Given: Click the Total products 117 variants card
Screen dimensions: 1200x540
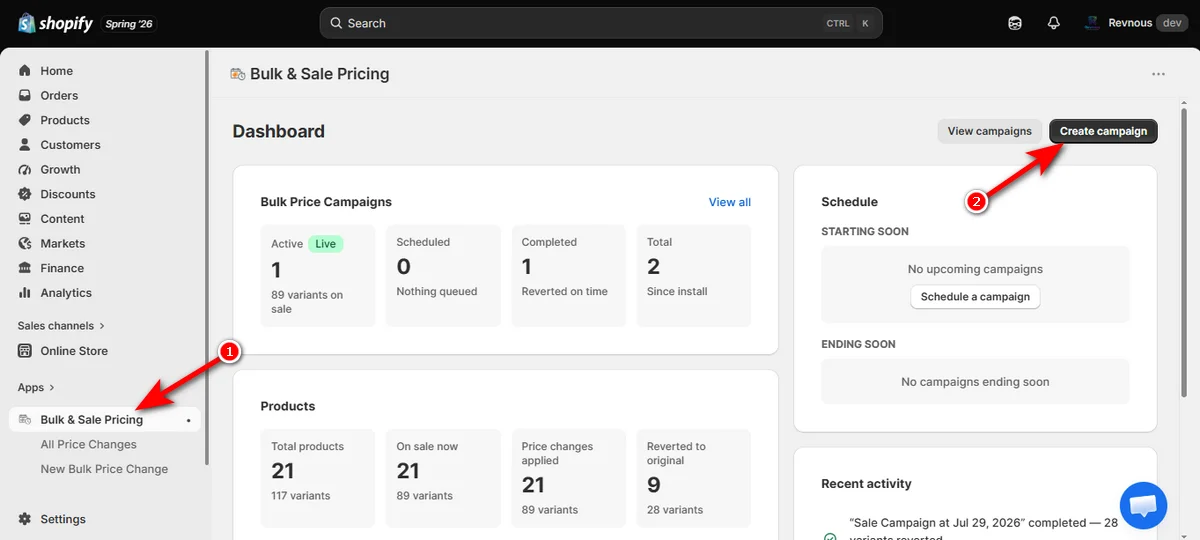Looking at the screenshot, I should click(318, 478).
